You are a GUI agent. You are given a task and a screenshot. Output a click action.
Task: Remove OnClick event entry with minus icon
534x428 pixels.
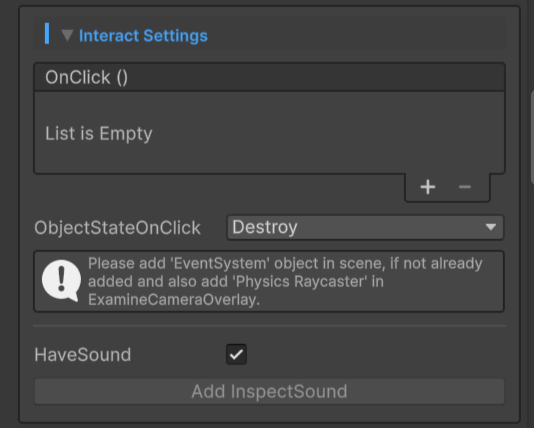coord(465,187)
